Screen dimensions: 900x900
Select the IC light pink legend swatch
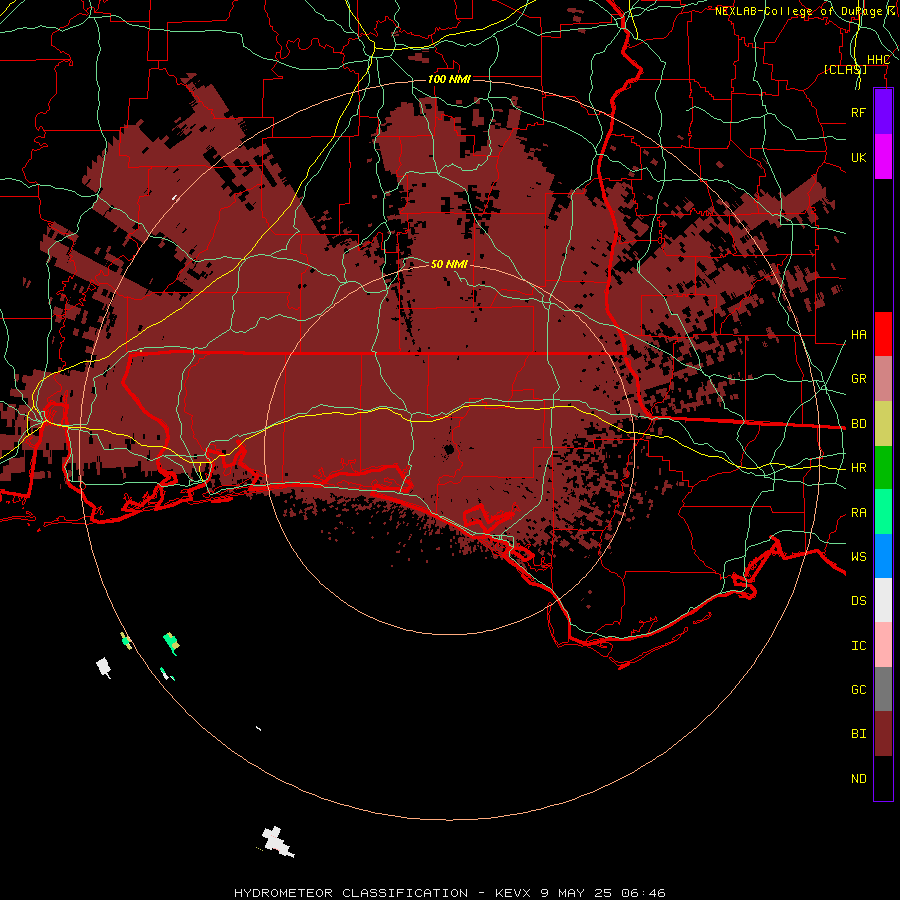click(883, 645)
